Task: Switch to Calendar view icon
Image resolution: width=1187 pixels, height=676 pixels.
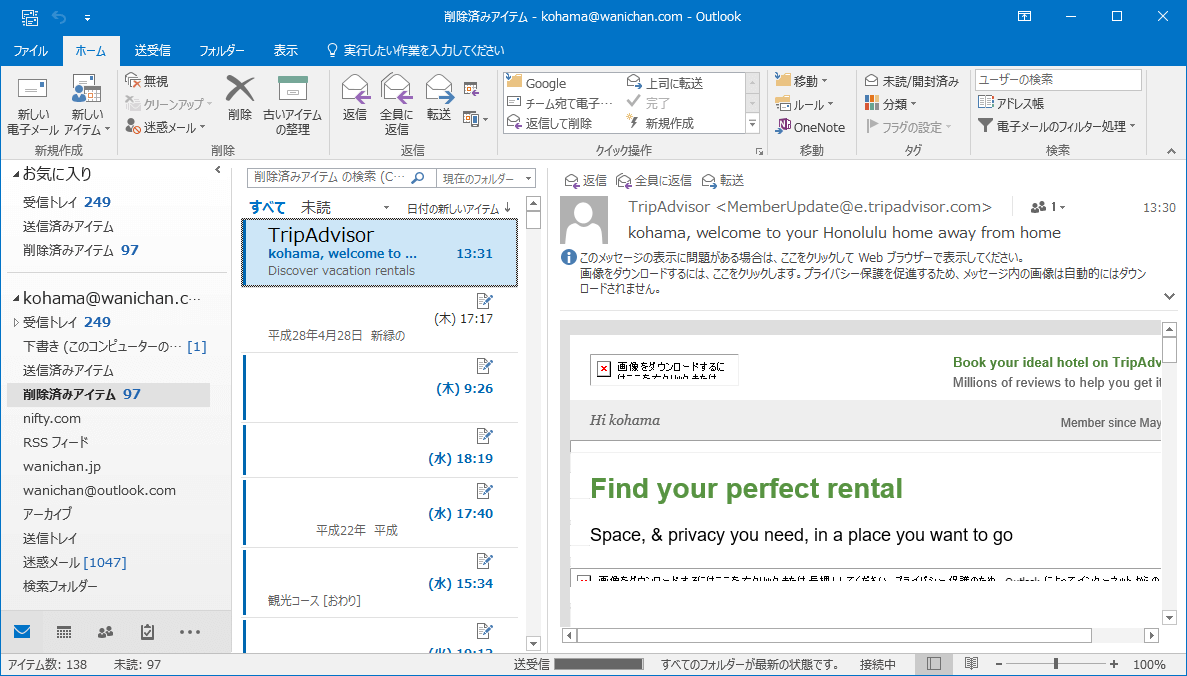Action: tap(64, 632)
